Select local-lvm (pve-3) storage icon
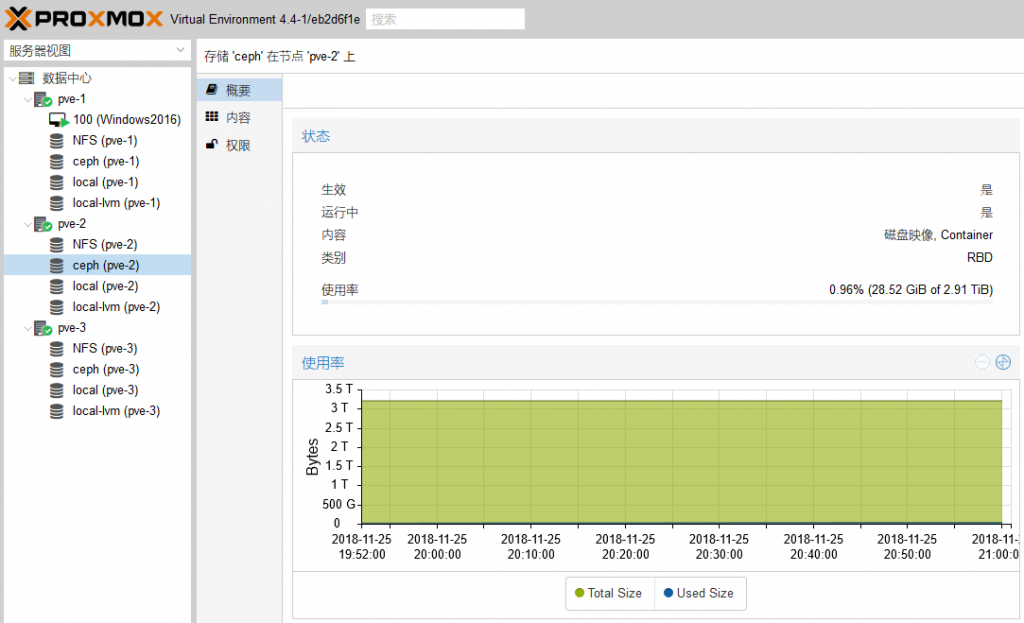Screen dimensions: 1024x623 pos(57,411)
